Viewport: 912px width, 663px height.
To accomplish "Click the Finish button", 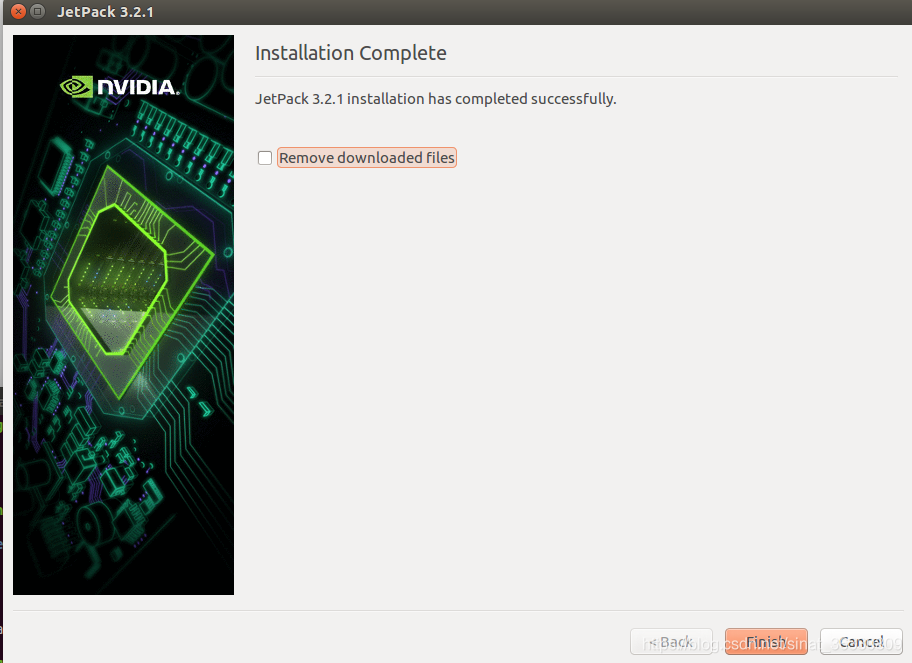I will tap(766, 641).
